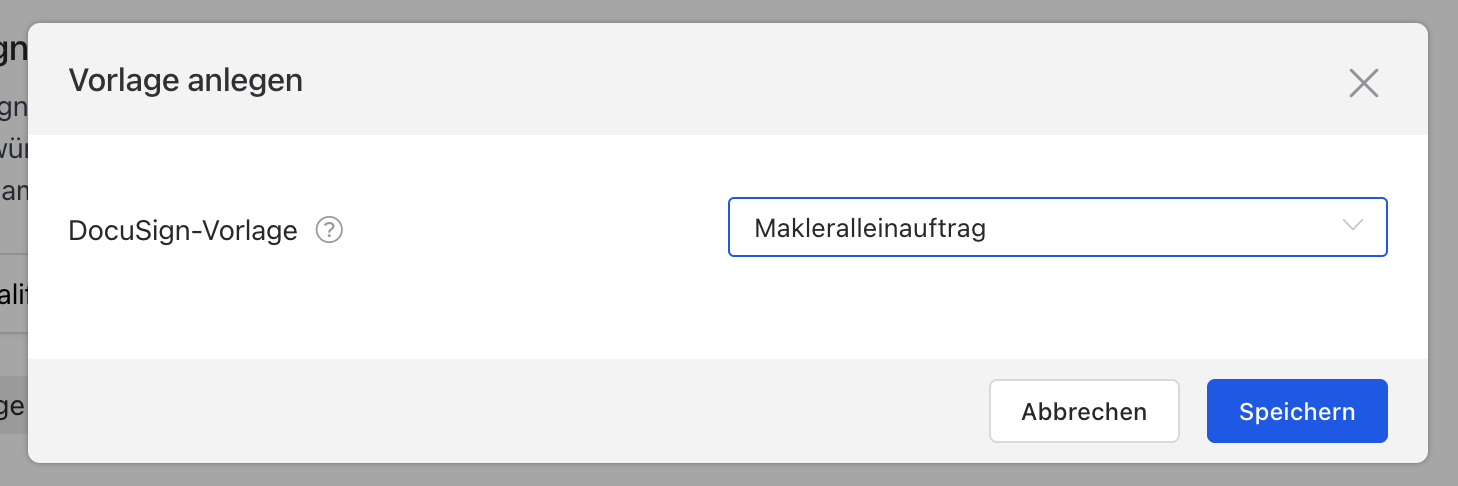
Task: Click the dimmed backdrop outside the dialog
Action: click(x=1443, y=250)
